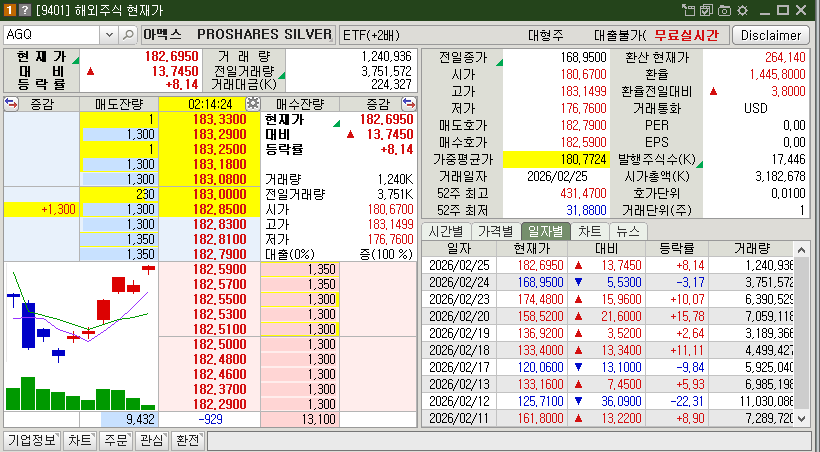Click 무료실시간 red label
This screenshot has width=820, height=452.
(x=687, y=35)
